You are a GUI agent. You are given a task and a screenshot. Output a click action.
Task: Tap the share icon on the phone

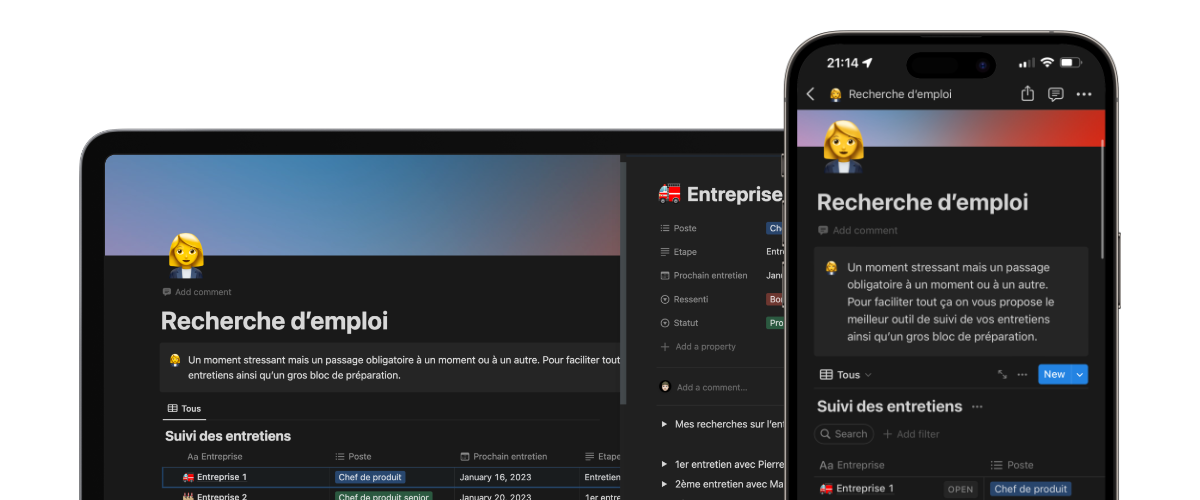pyautogui.click(x=1027, y=93)
